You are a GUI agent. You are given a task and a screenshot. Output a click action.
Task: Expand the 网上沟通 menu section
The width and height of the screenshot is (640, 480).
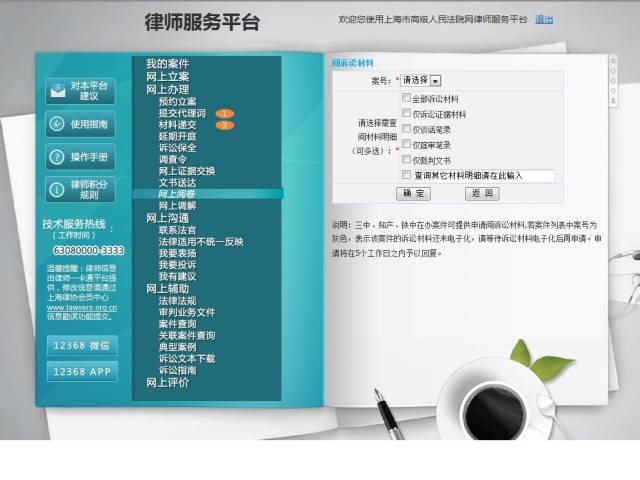167,218
